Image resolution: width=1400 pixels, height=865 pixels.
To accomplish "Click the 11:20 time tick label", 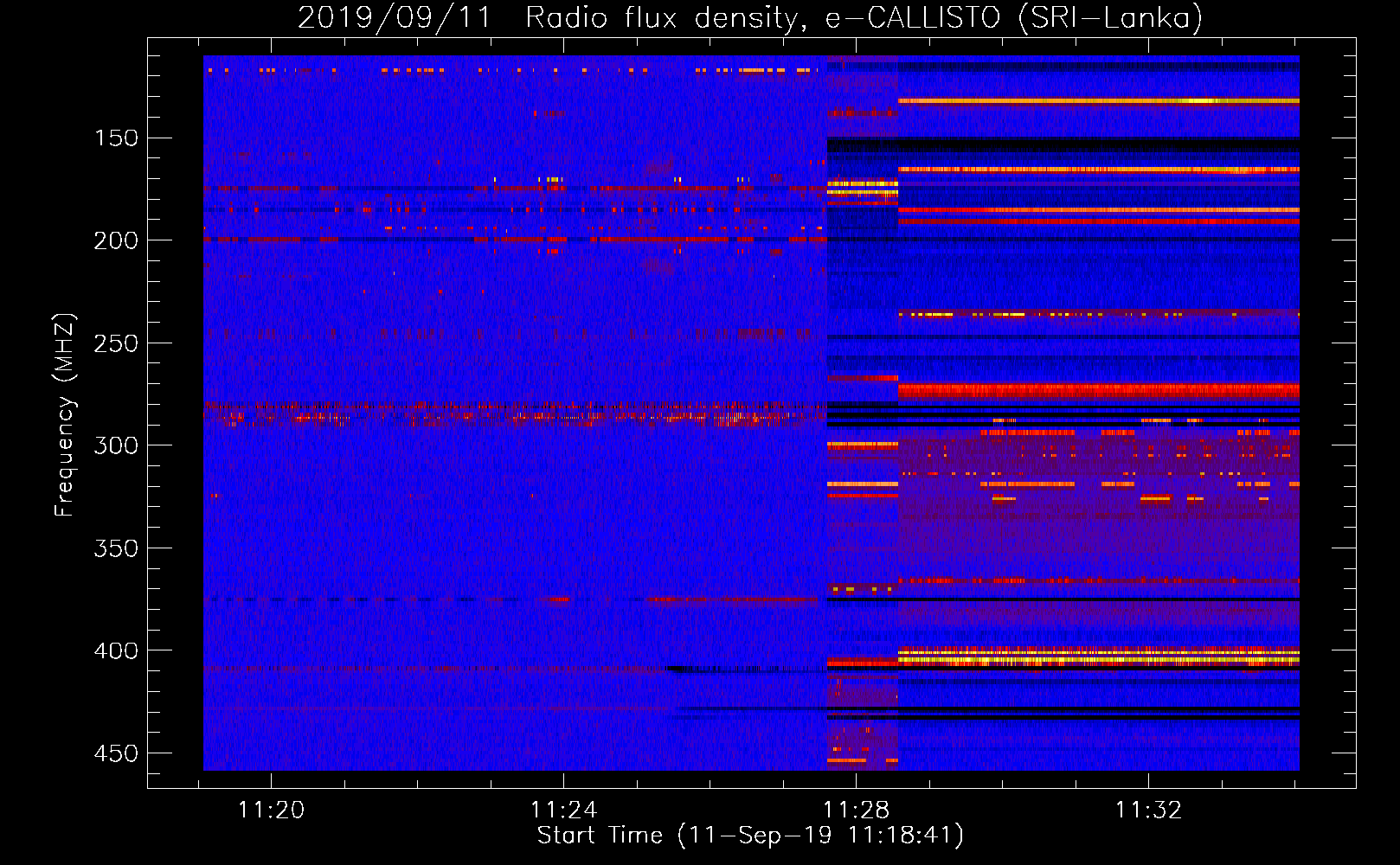I will [x=272, y=811].
